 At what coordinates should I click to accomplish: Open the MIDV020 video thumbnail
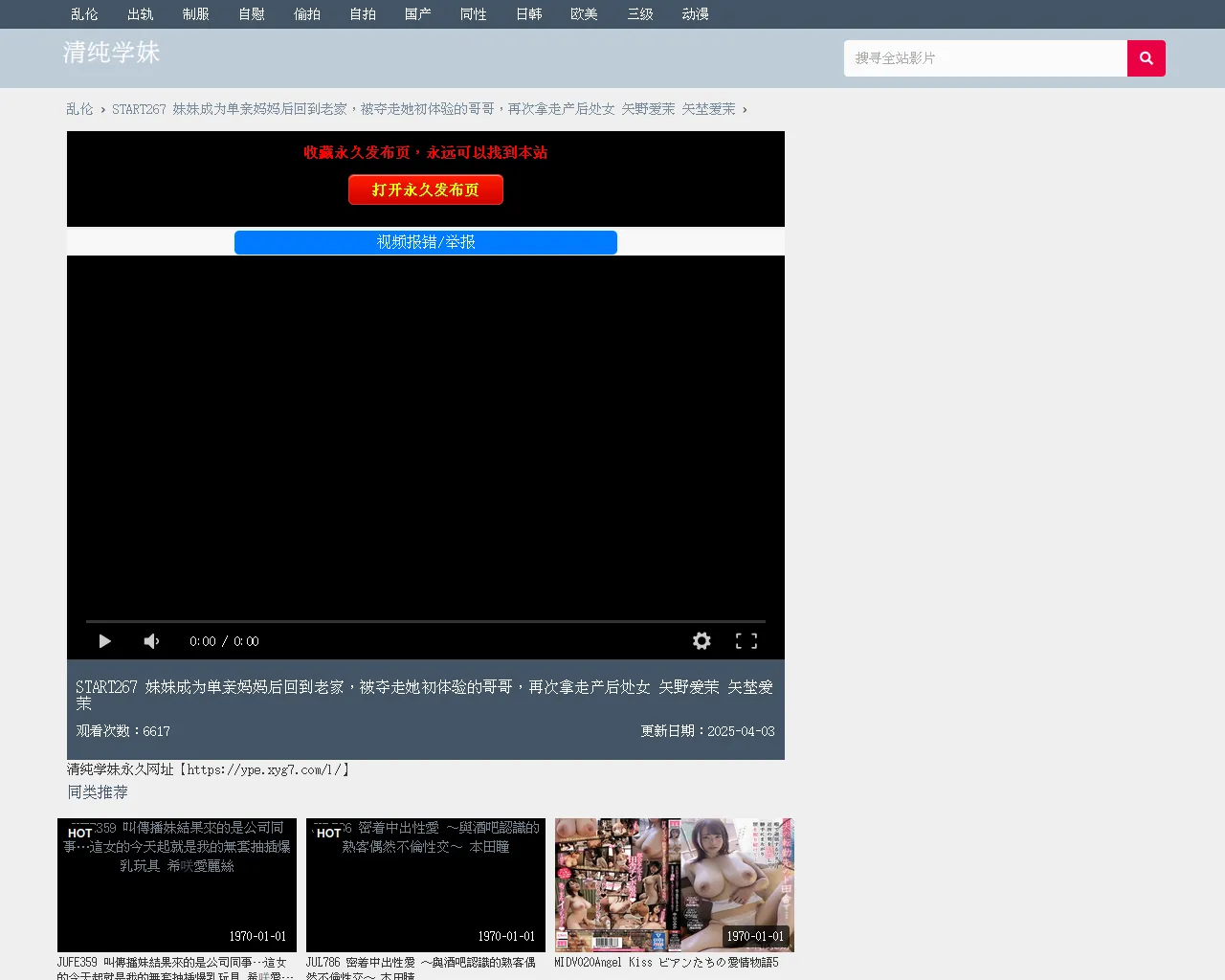click(x=675, y=885)
